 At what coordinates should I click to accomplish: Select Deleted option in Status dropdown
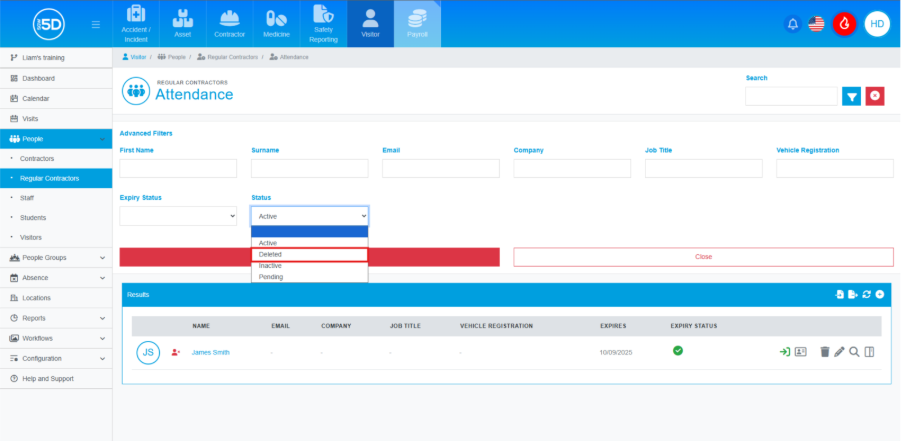tap(309, 255)
